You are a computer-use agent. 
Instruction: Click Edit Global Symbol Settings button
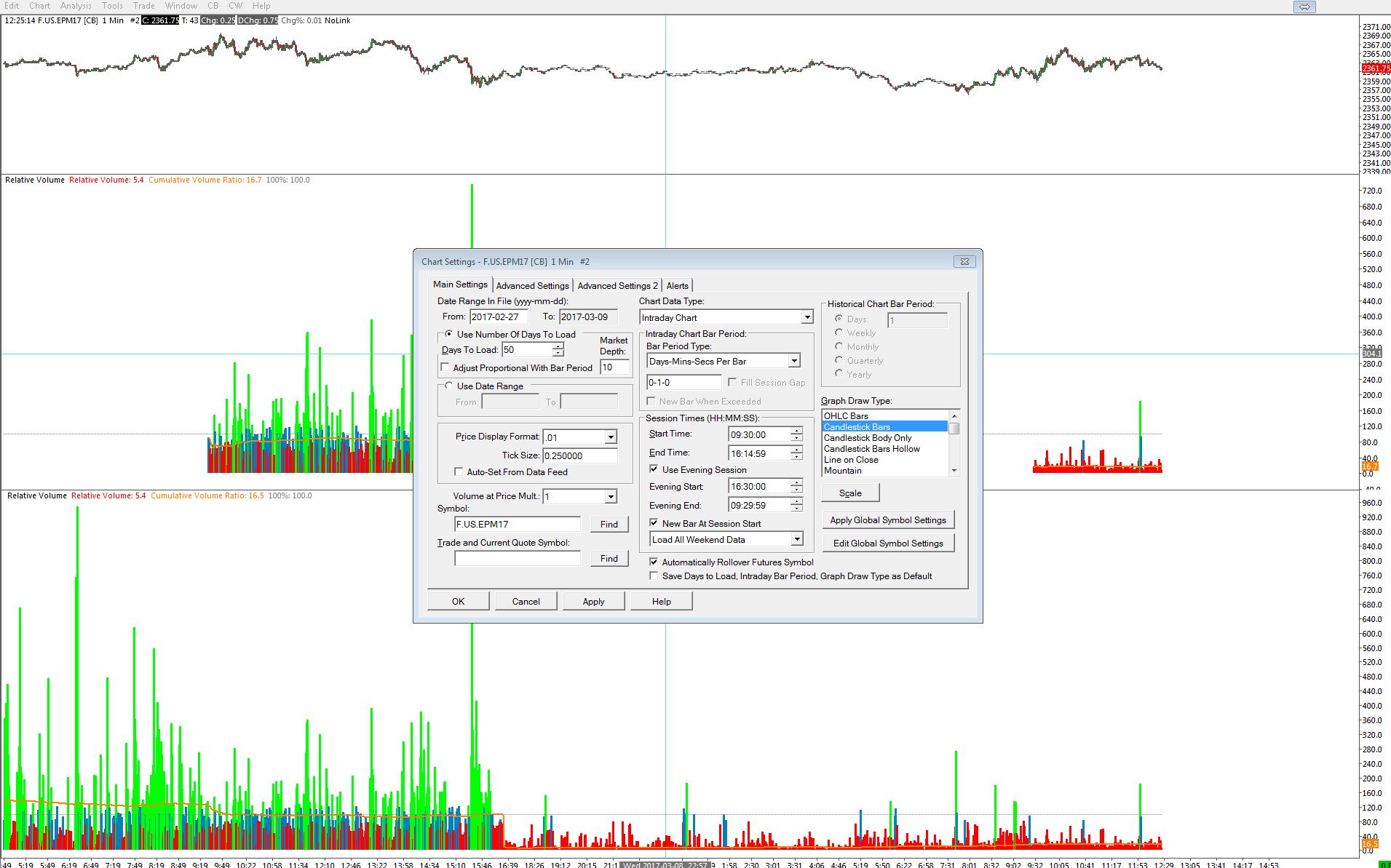point(887,543)
